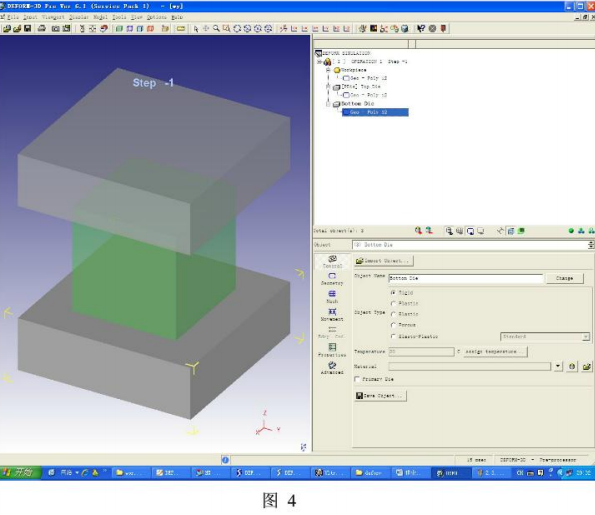Open the Viewport menu

click(x=53, y=17)
